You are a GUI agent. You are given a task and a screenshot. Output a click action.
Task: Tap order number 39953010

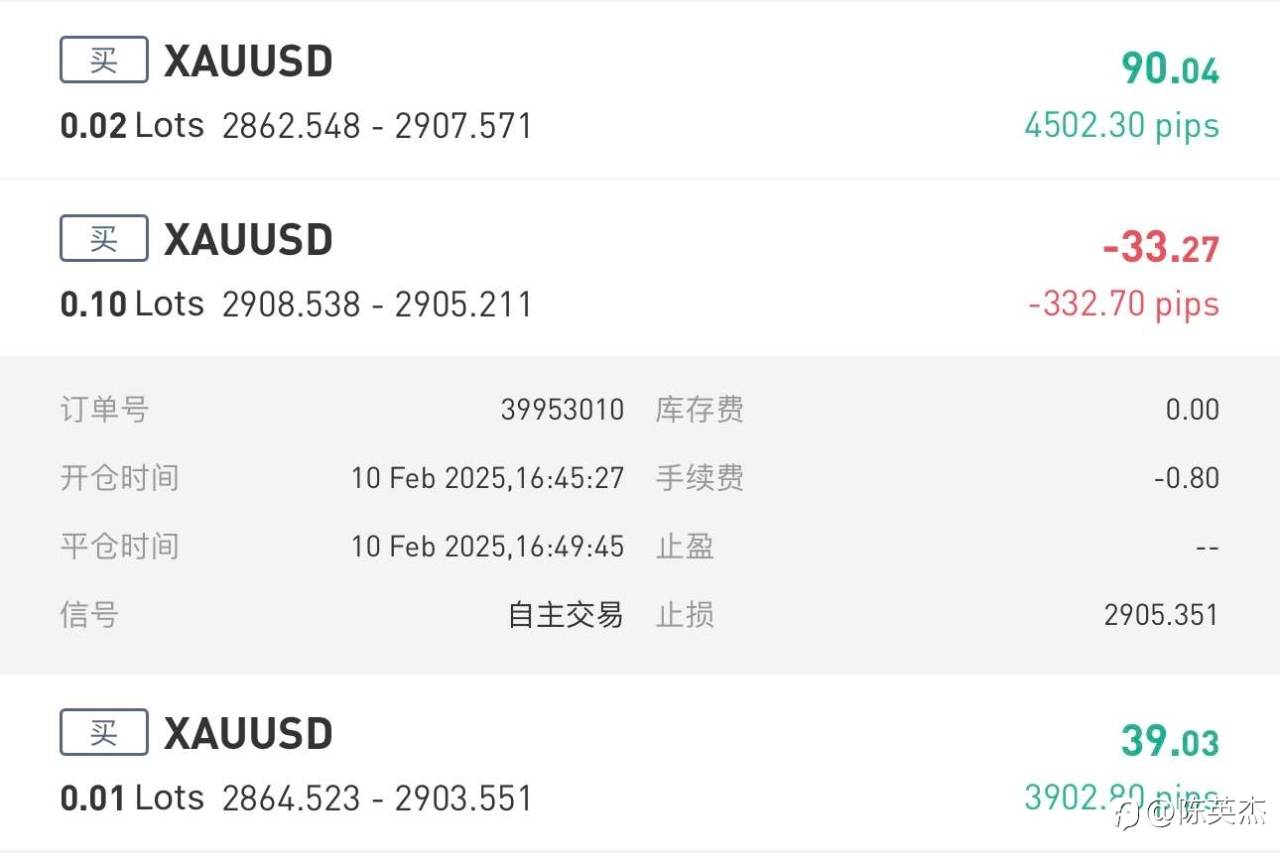pyautogui.click(x=562, y=409)
